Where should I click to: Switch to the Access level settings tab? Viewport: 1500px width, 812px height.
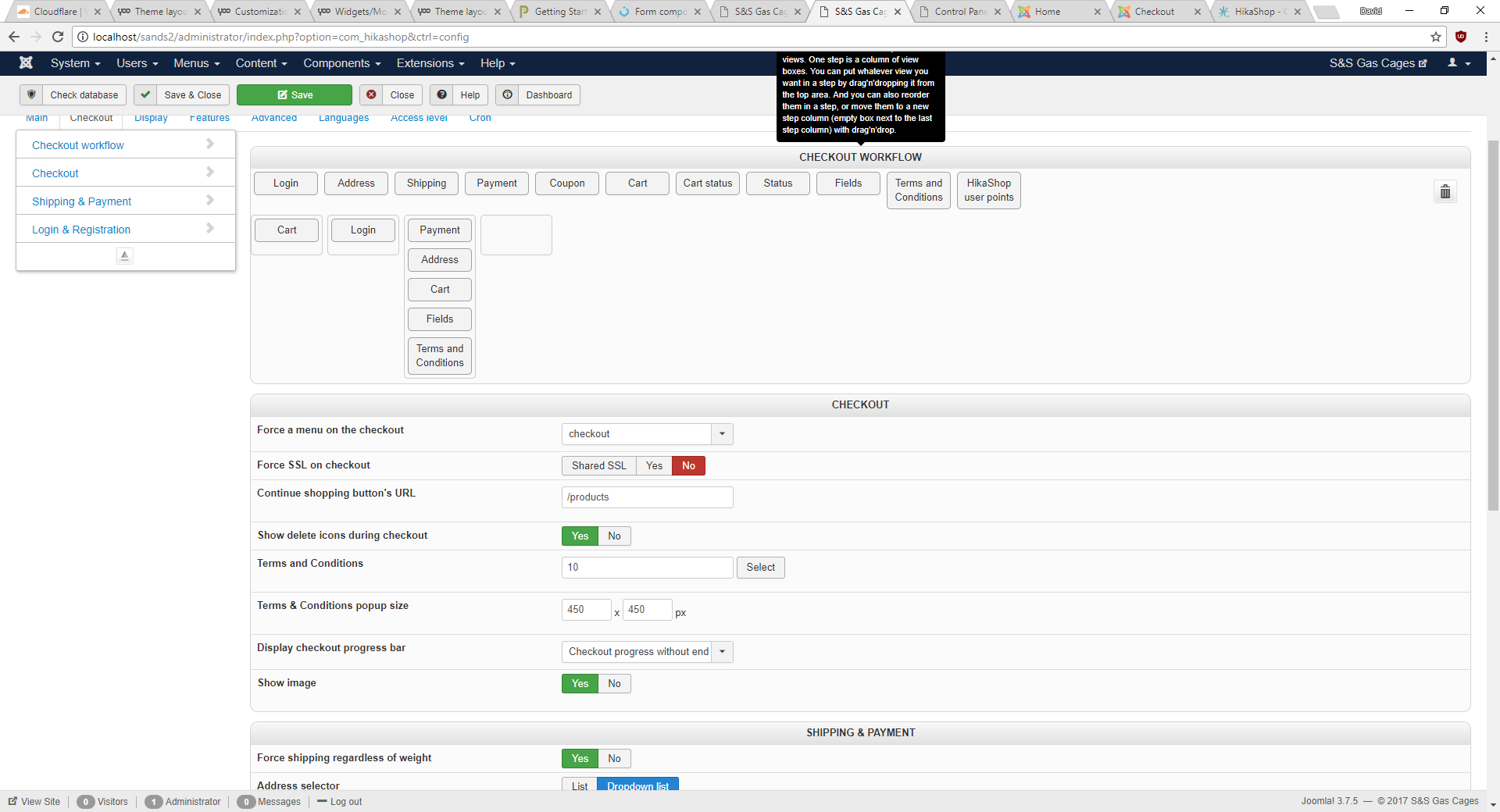(419, 119)
